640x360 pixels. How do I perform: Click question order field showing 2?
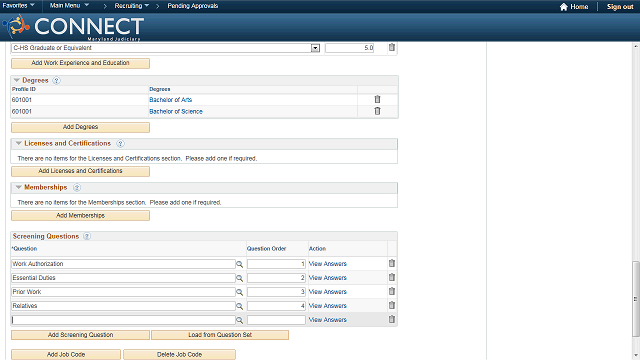pos(276,278)
